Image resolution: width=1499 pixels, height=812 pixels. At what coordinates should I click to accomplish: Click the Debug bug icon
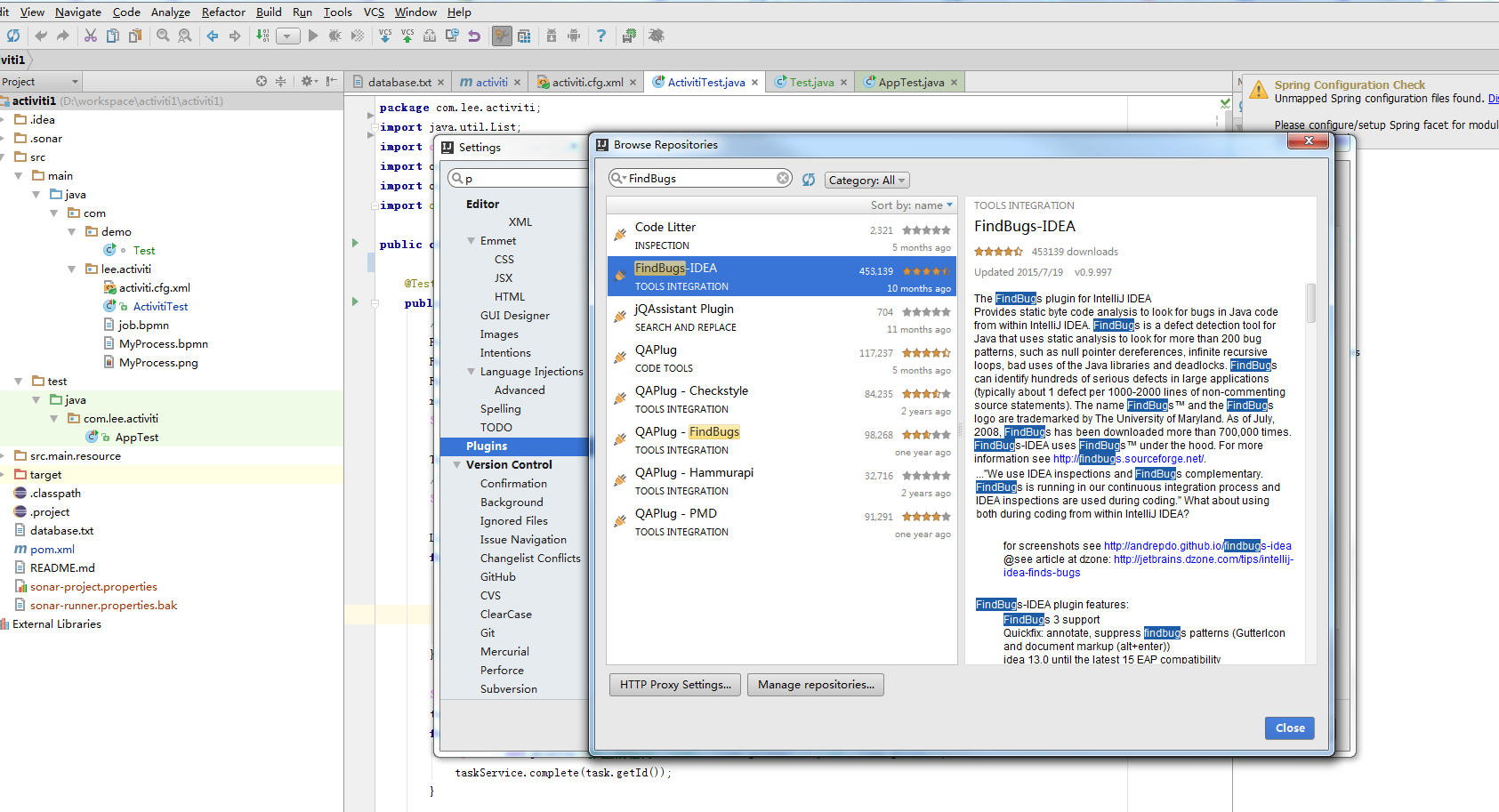coord(334,36)
